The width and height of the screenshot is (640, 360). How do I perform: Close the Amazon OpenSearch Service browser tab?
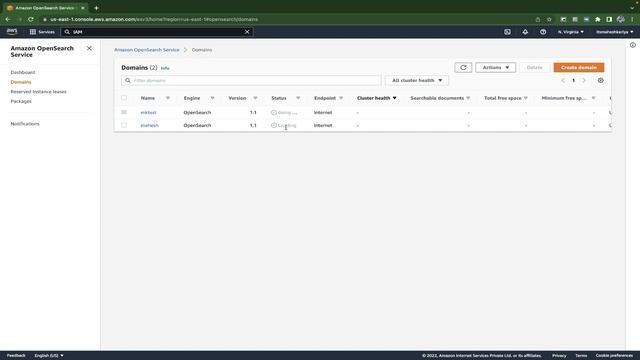[x=82, y=8]
